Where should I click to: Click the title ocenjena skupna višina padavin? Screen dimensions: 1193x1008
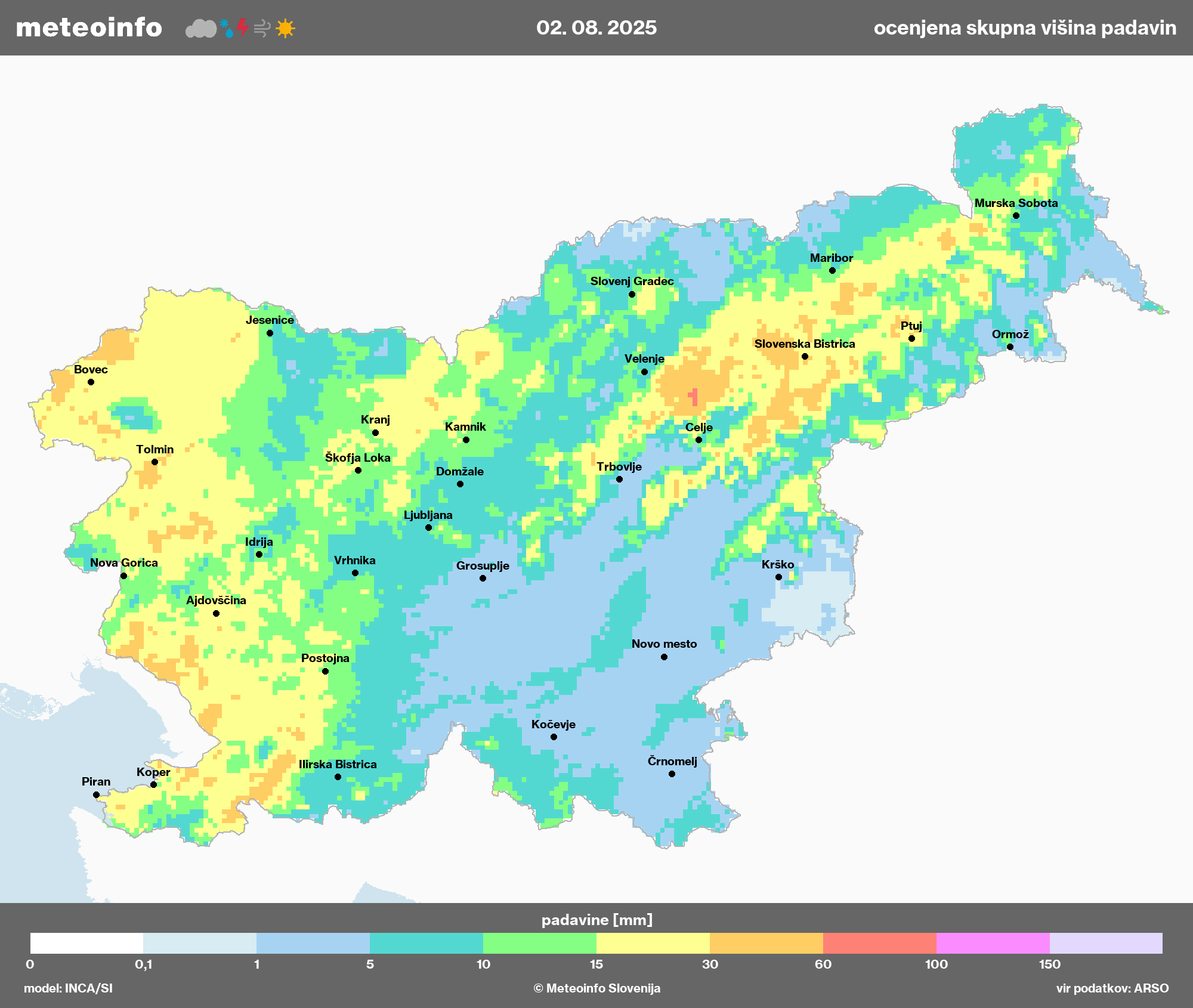[1024, 27]
